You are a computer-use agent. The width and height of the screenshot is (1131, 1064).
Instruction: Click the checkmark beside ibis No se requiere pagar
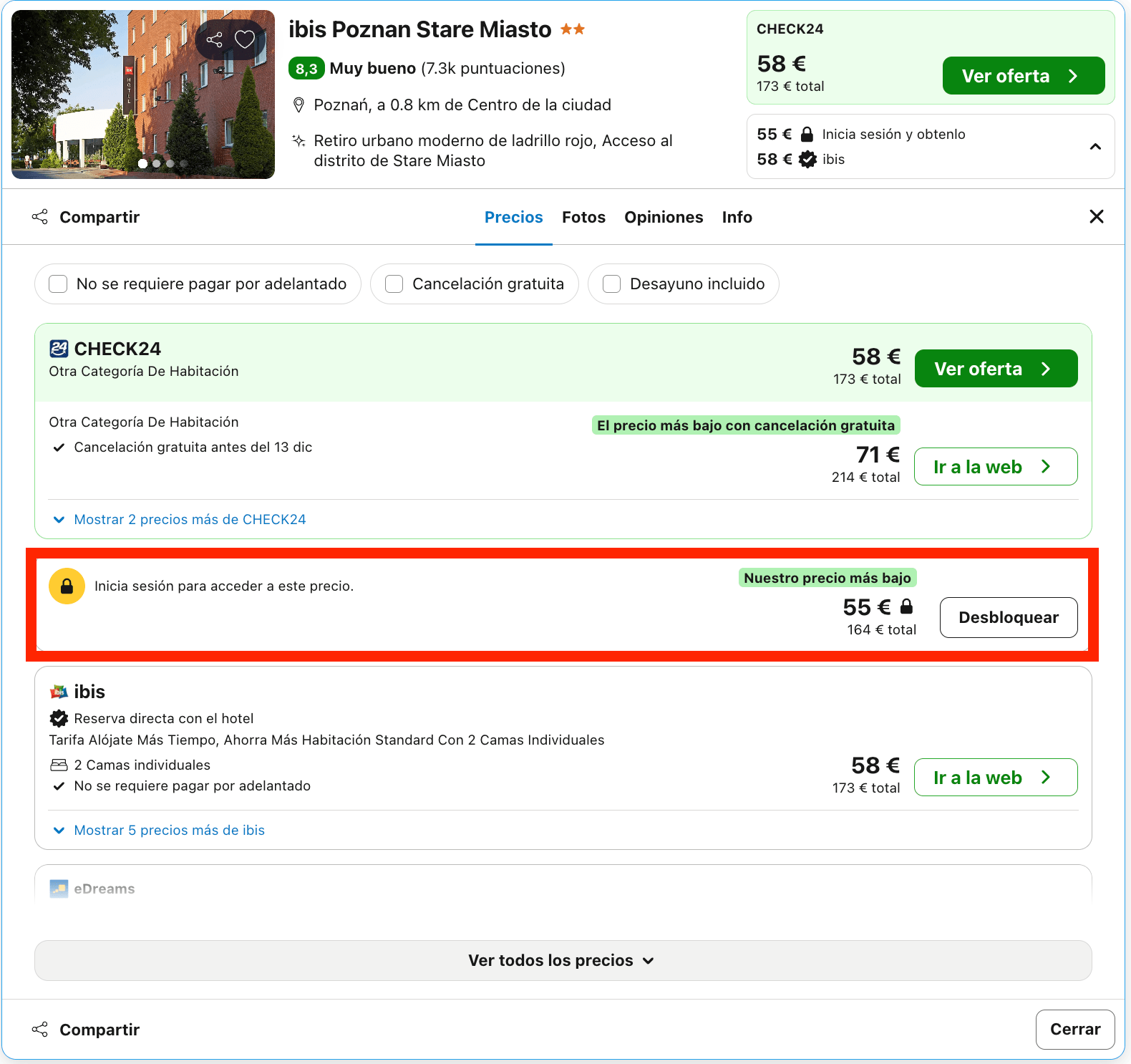pyautogui.click(x=59, y=786)
